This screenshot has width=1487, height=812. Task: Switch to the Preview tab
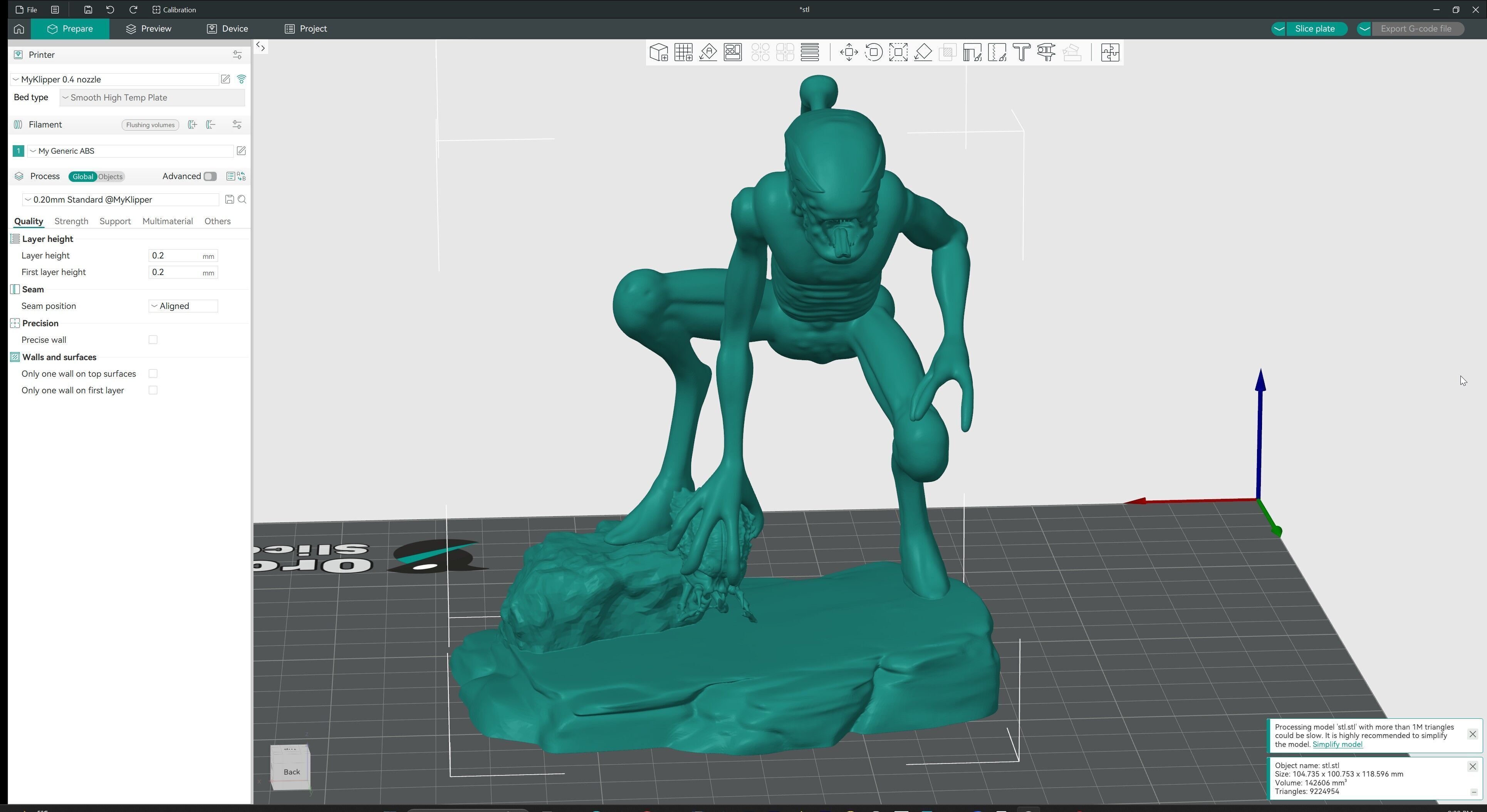[149, 29]
